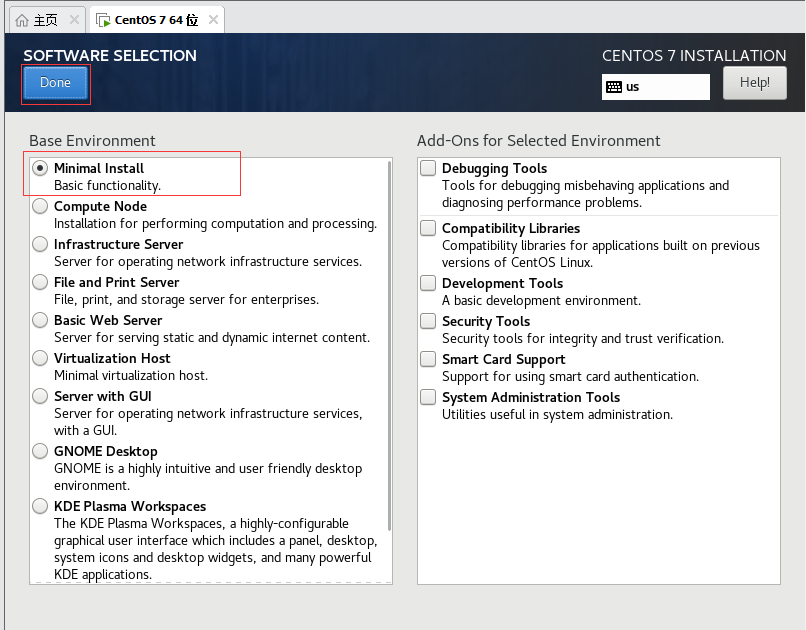Click 'Security tools for integrity and trust verification.' text
806x630 pixels.
(583, 339)
